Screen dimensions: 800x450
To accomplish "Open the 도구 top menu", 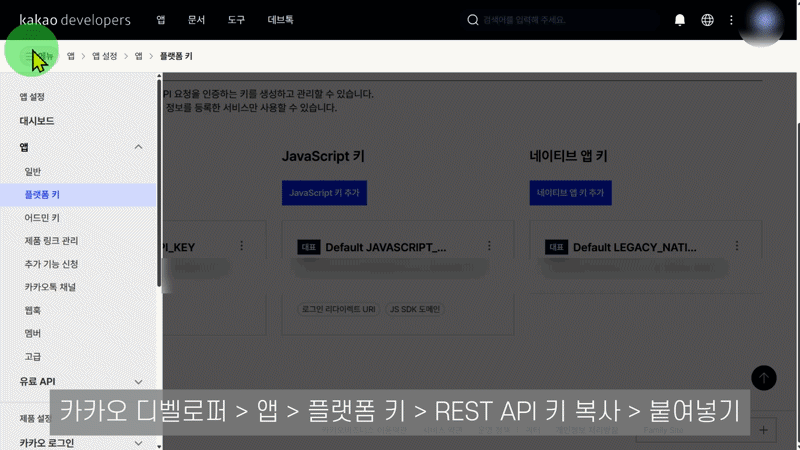I will [x=236, y=20].
